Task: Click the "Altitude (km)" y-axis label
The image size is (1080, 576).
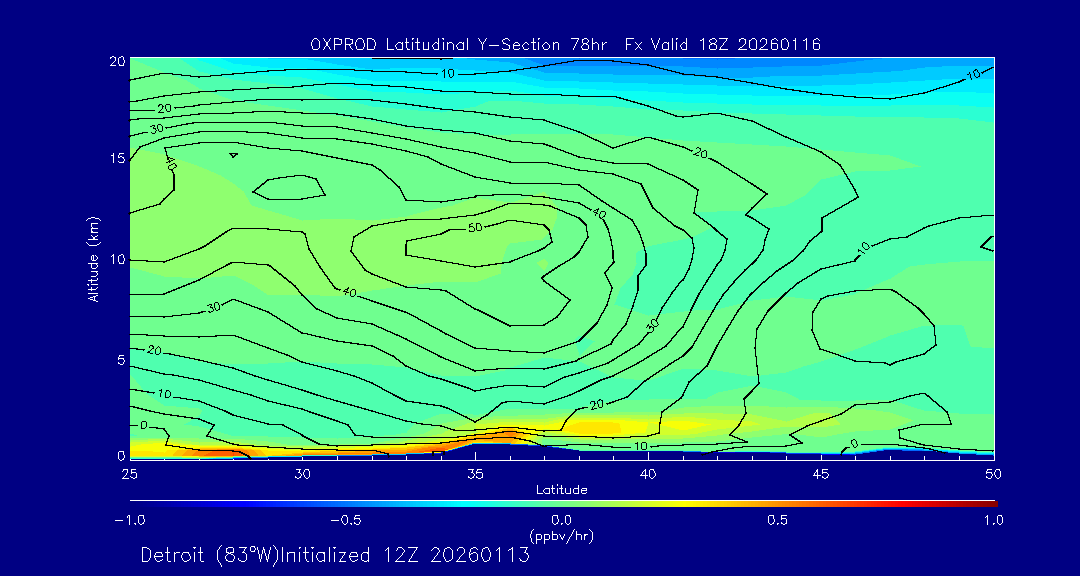Action: (93, 259)
